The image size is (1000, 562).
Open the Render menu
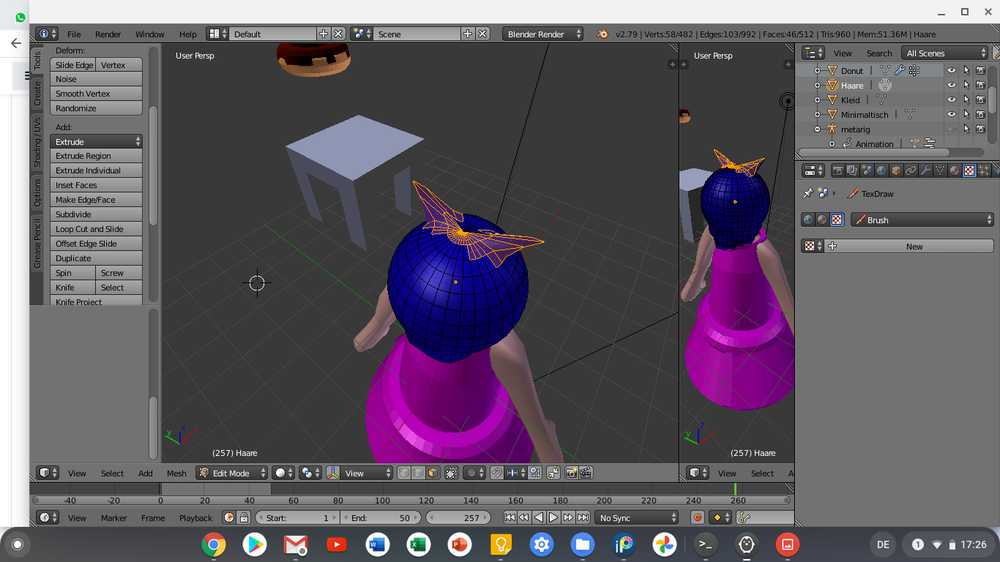(x=108, y=34)
